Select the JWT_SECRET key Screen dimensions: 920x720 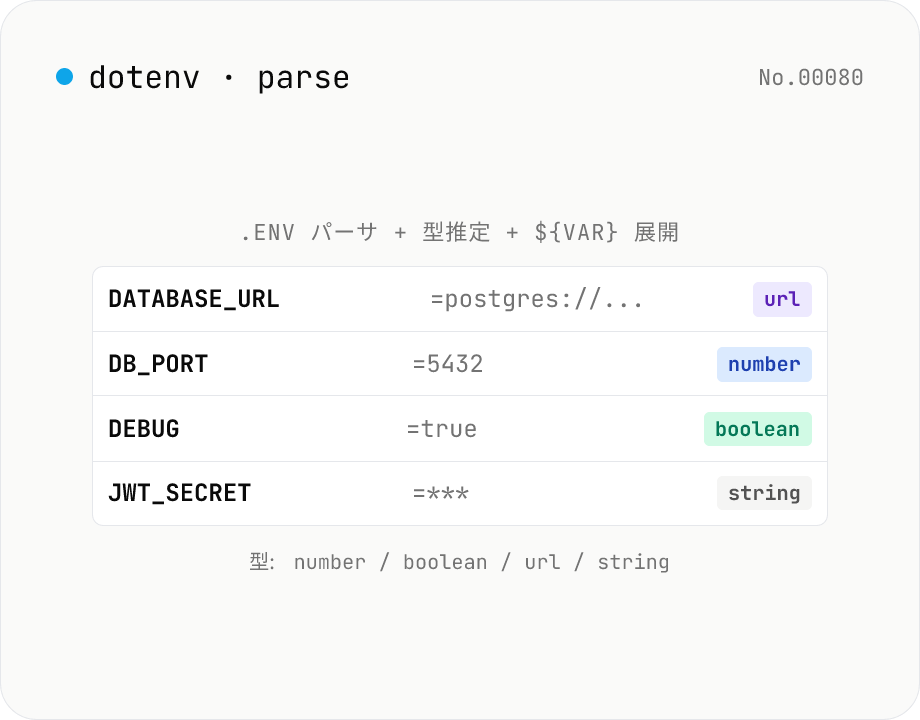click(x=180, y=493)
